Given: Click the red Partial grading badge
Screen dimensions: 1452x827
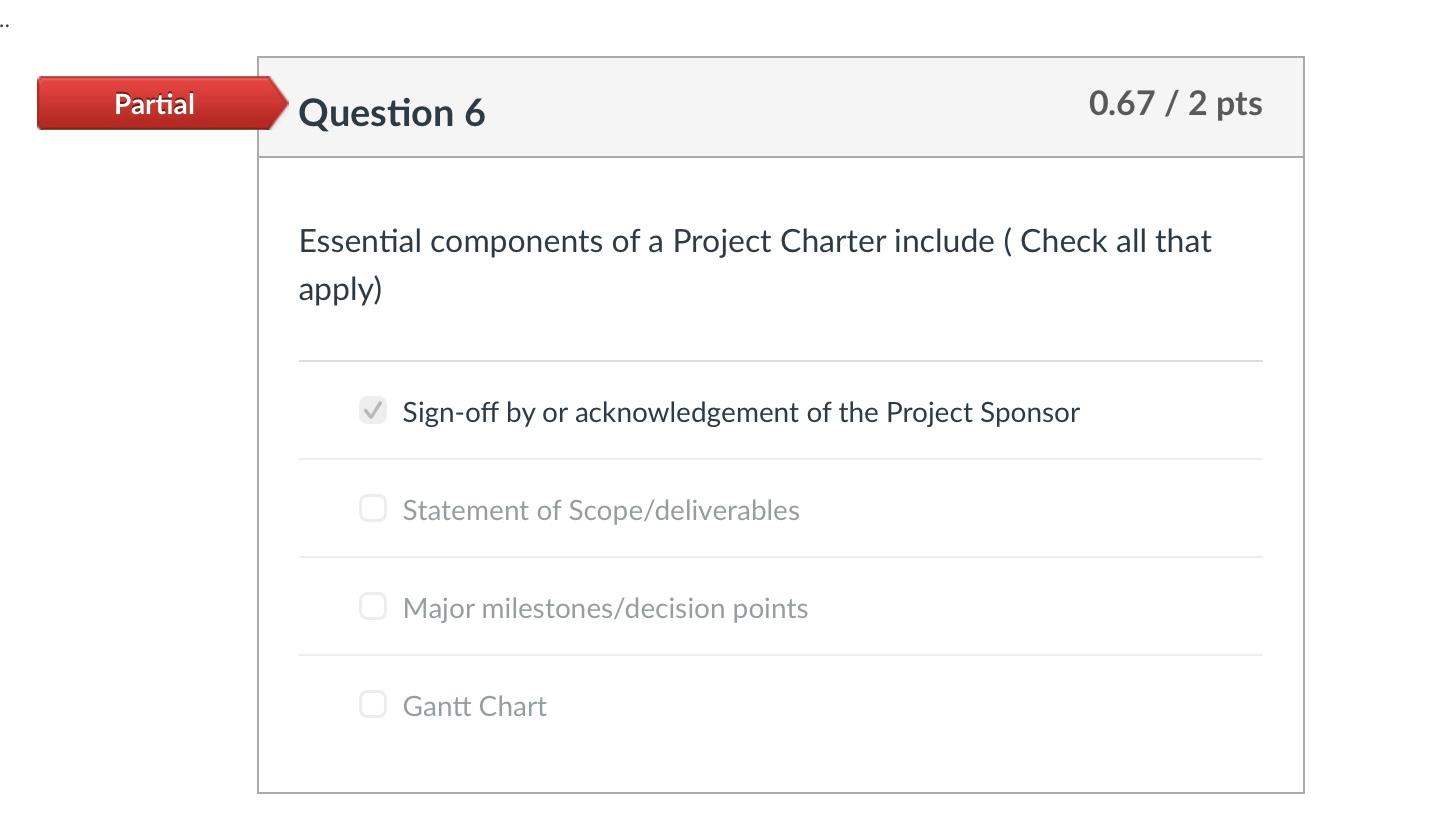Looking at the screenshot, I should point(155,103).
